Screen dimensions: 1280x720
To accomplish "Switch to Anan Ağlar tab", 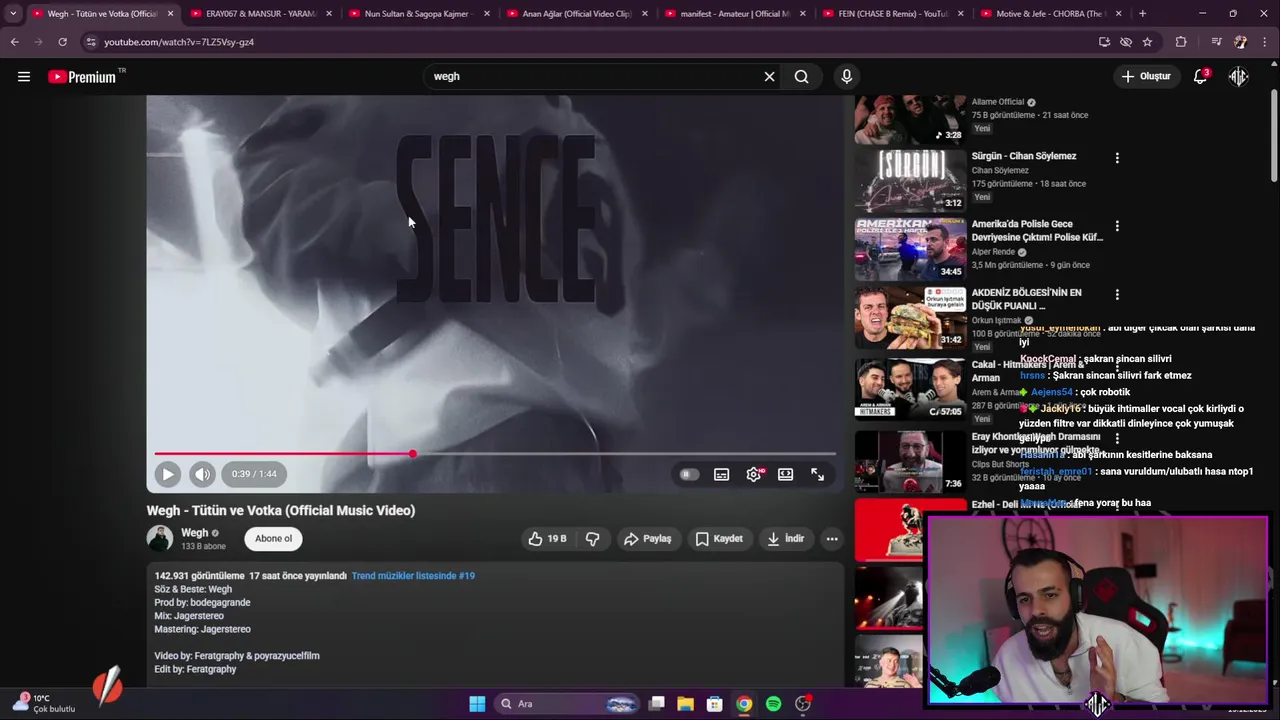I will tap(577, 14).
